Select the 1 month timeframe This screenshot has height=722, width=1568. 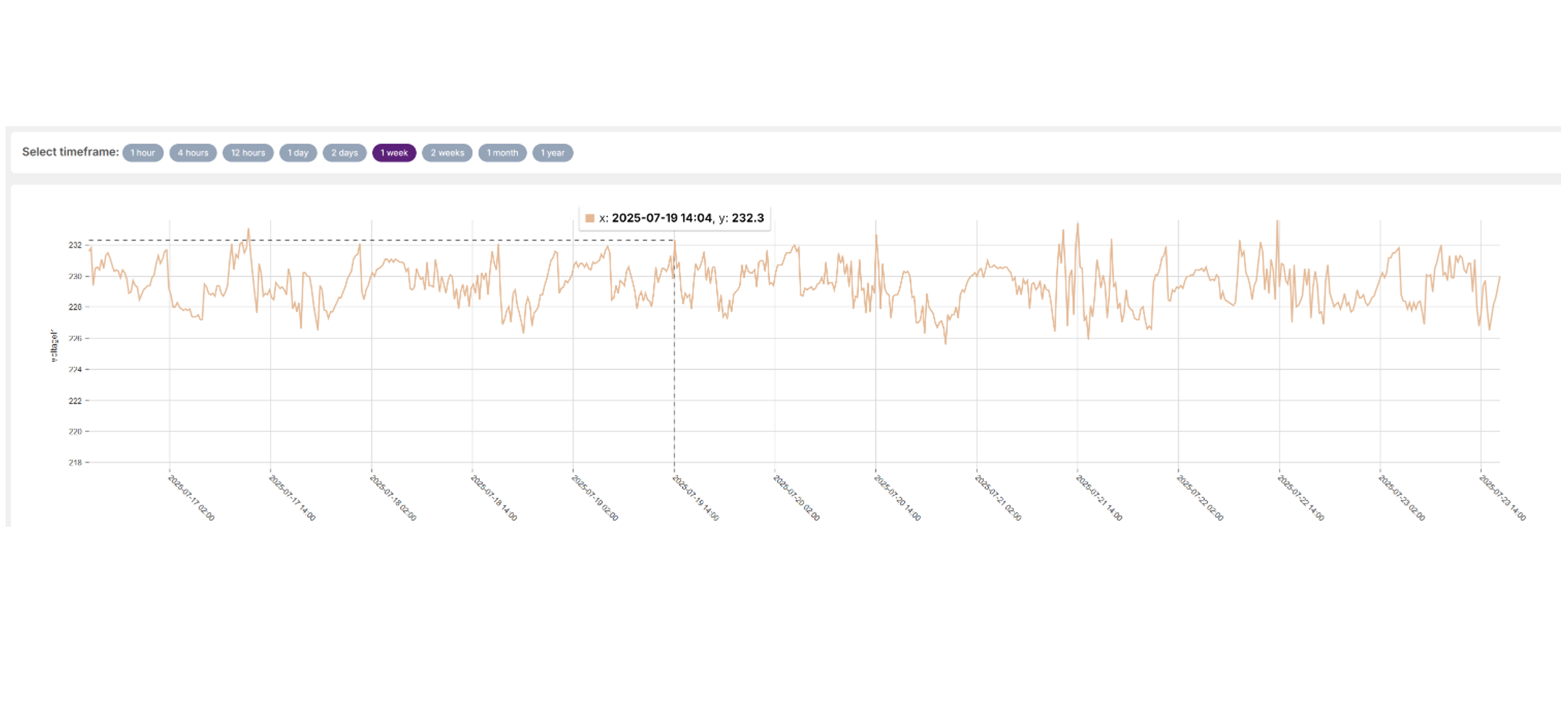click(502, 153)
